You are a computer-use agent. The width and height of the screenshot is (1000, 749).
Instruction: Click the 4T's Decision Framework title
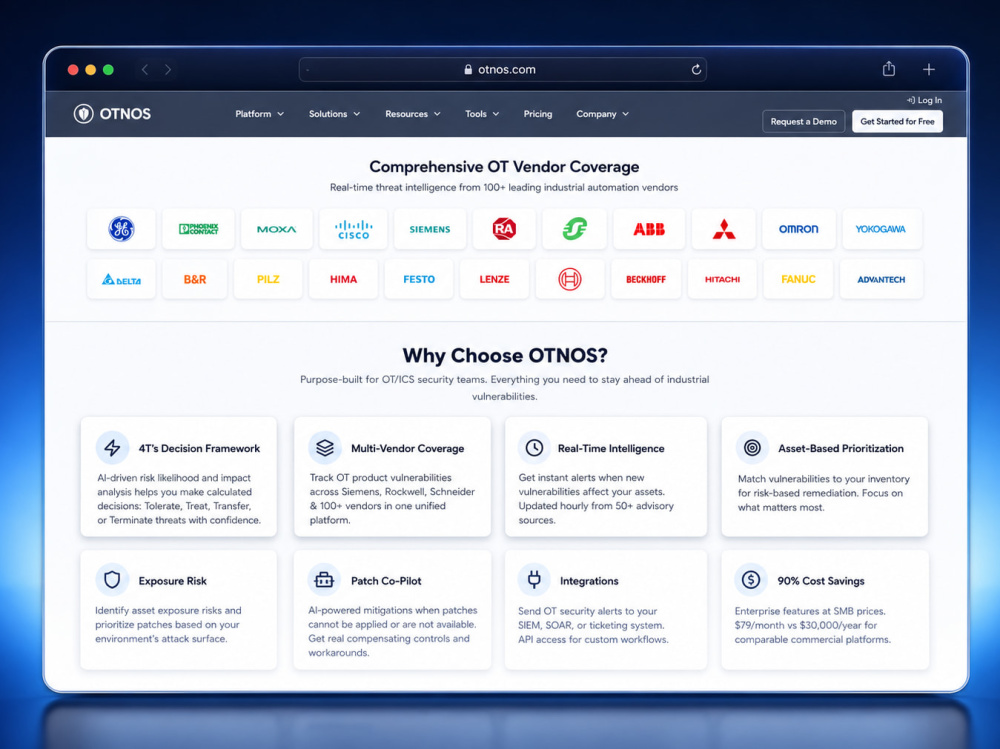point(199,449)
